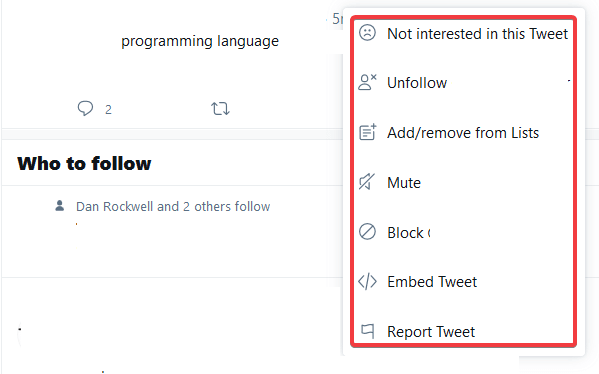Click the Report Tweet flag icon
This screenshot has height=374, width=599.
pyautogui.click(x=367, y=331)
